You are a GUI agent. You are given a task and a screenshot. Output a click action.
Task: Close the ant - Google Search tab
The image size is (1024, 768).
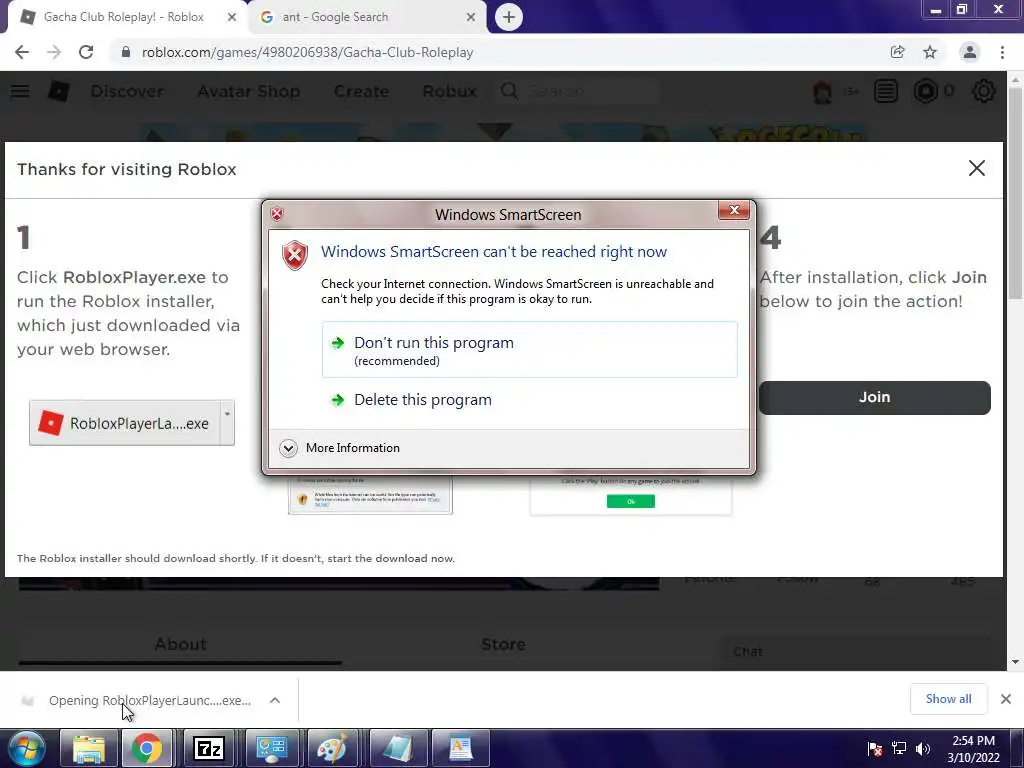tap(471, 17)
